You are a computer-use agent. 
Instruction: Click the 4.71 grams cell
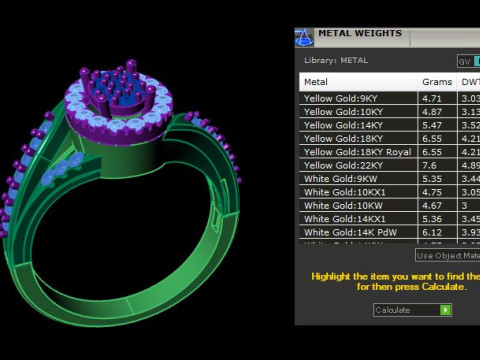[437, 98]
